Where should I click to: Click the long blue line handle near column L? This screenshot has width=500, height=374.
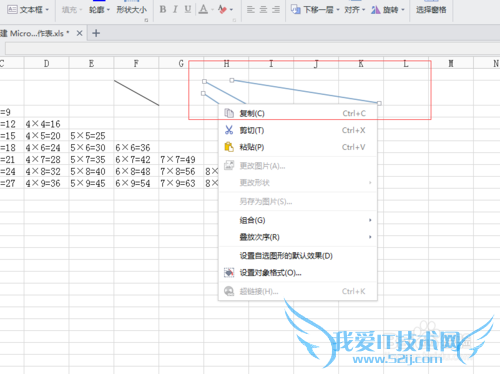pos(379,103)
